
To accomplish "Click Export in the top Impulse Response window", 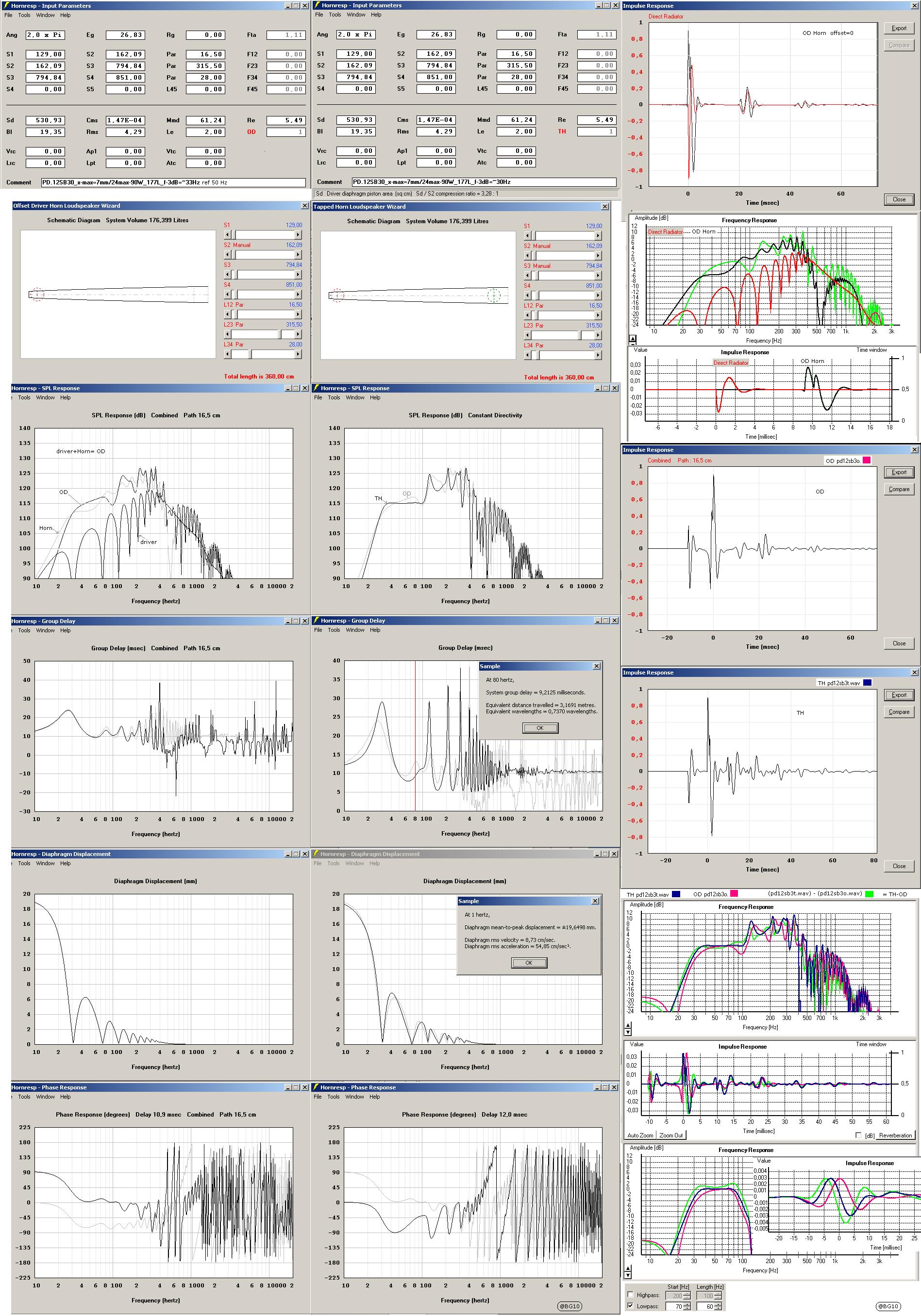I will pos(899,28).
